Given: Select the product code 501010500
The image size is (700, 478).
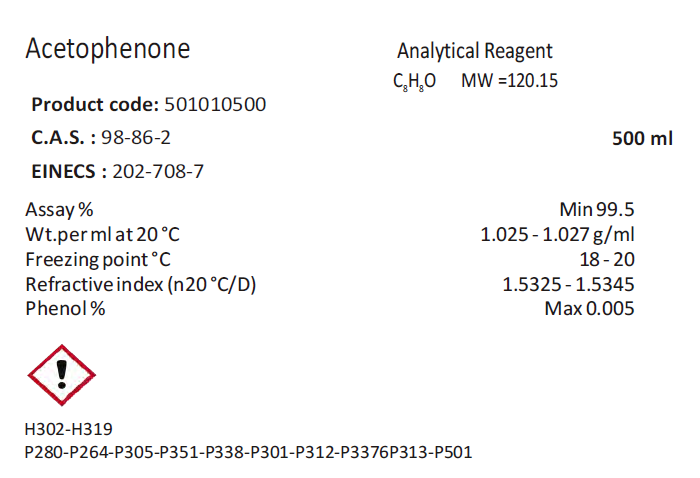Looking at the screenshot, I should (x=215, y=105).
